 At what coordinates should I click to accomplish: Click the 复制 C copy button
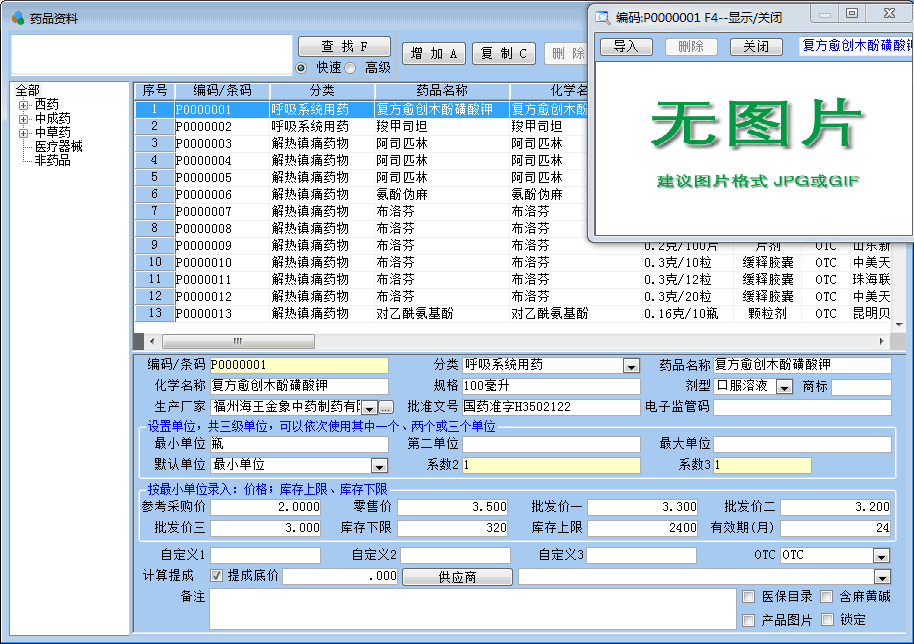(x=503, y=53)
